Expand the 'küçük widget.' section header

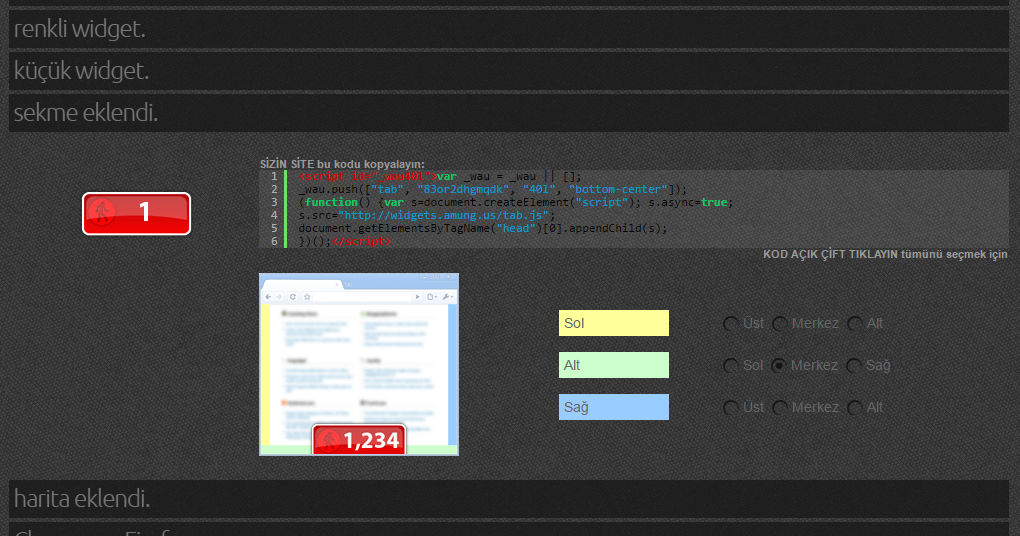point(509,71)
